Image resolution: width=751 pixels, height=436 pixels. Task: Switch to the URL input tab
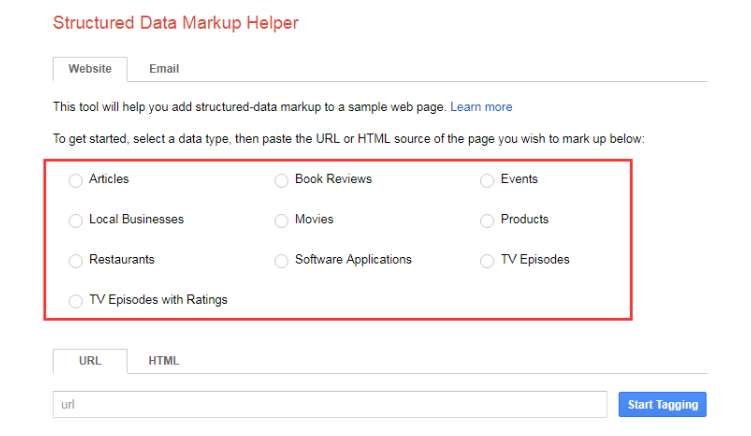coord(90,361)
